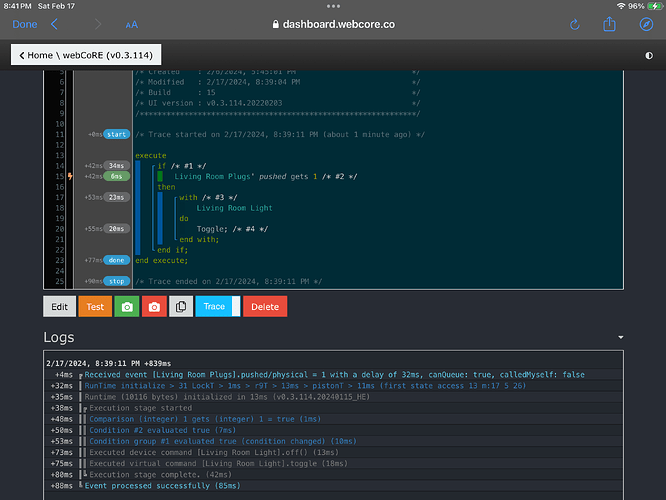
Task: Tap the three-dot multitasking menu
Action: click(333, 6)
